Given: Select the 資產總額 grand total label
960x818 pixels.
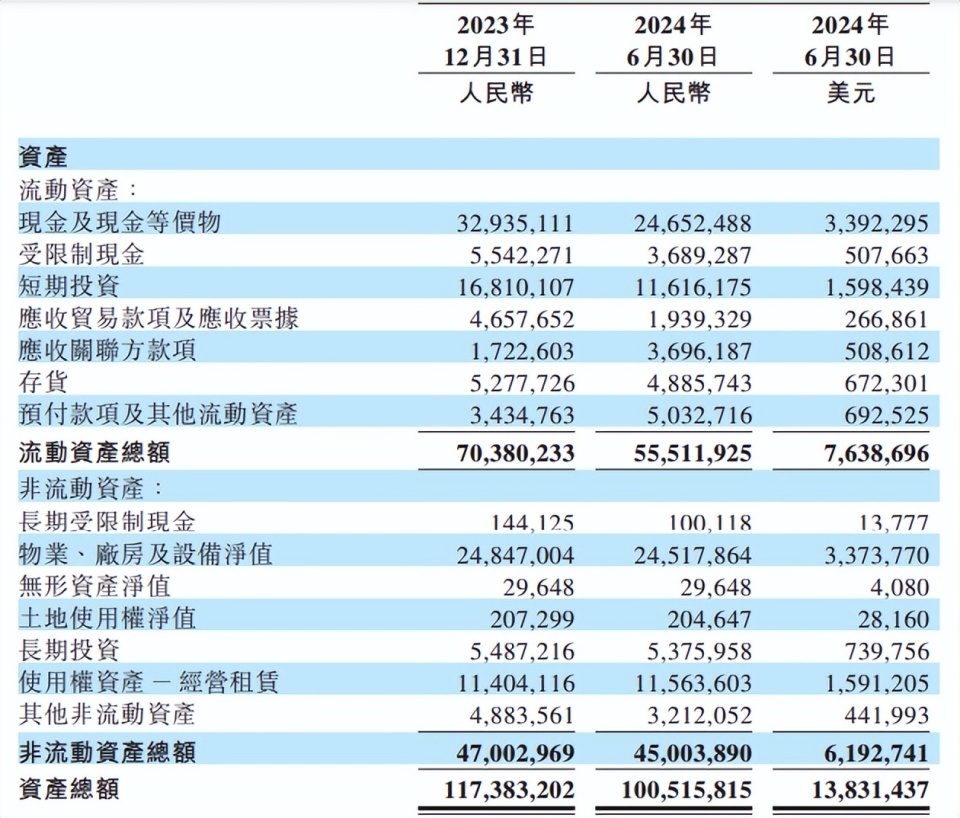Looking at the screenshot, I should (x=69, y=789).
